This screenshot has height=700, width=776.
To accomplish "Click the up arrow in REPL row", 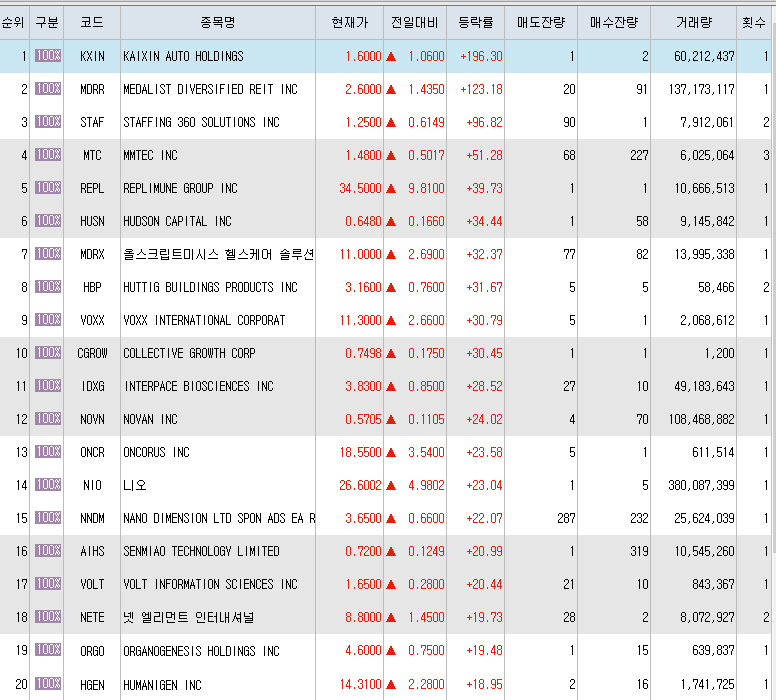I will click(391, 189).
